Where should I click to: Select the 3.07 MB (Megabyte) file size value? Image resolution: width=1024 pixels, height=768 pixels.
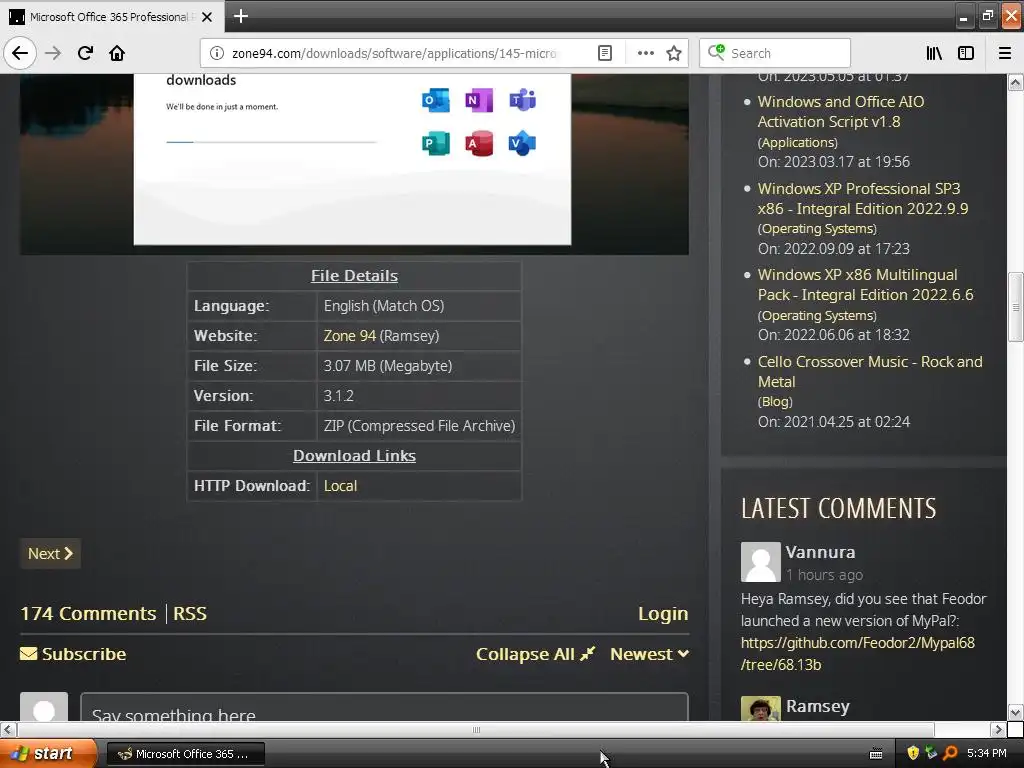388,366
